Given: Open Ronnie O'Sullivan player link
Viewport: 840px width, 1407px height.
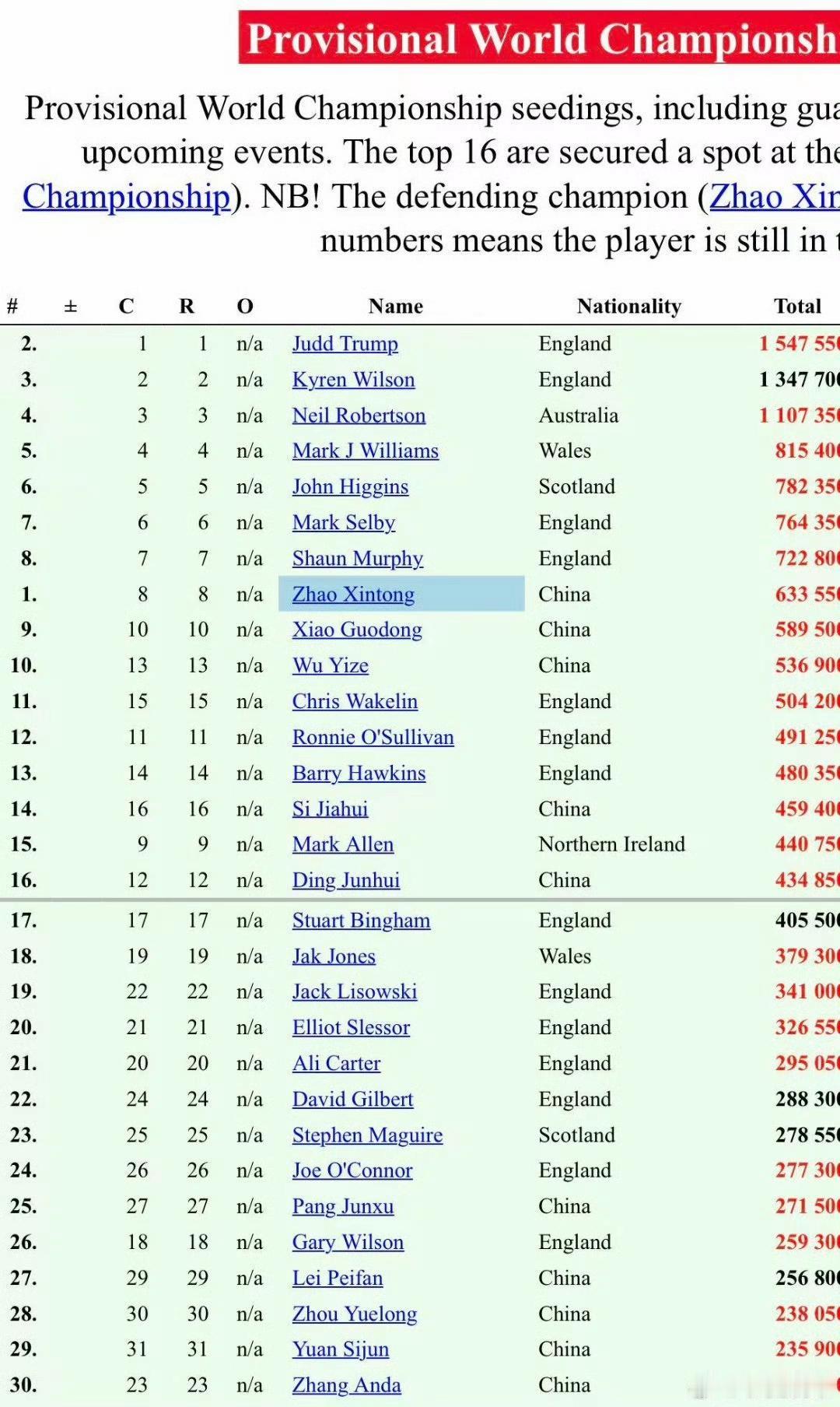Looking at the screenshot, I should (373, 738).
